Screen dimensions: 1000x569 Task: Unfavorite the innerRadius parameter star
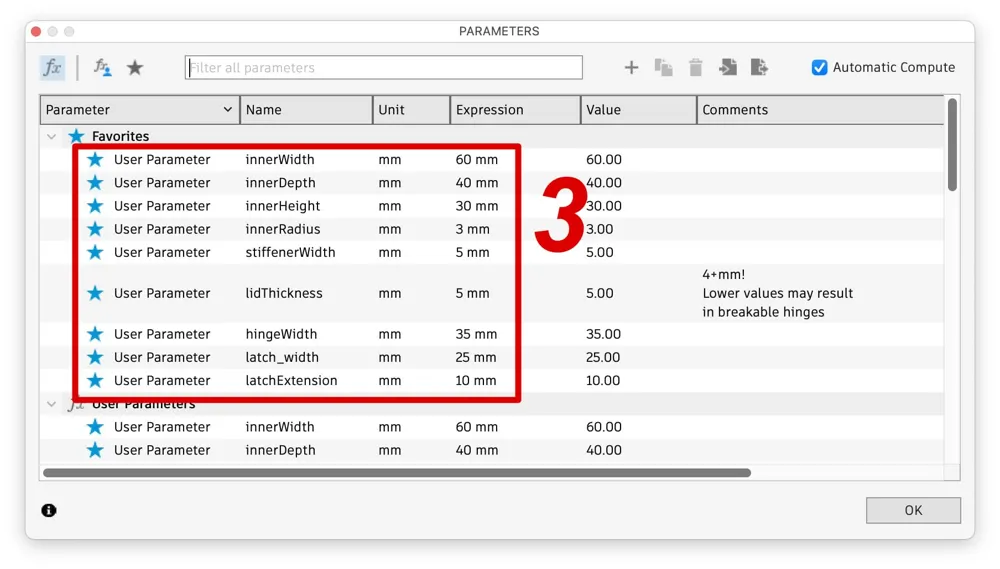click(95, 229)
